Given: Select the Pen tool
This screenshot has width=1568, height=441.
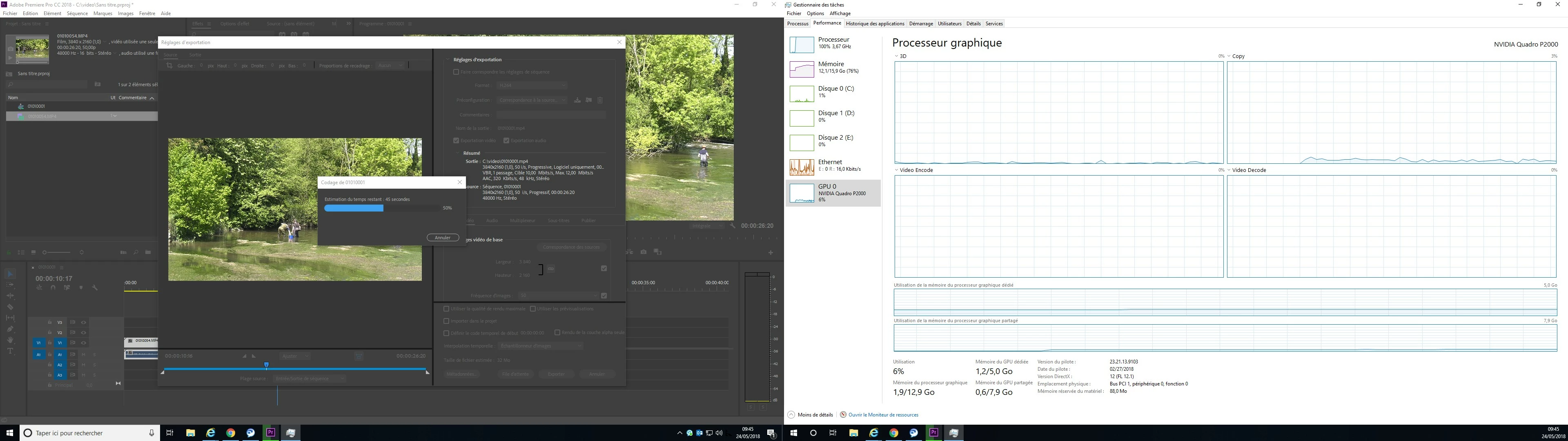Looking at the screenshot, I should (x=10, y=329).
